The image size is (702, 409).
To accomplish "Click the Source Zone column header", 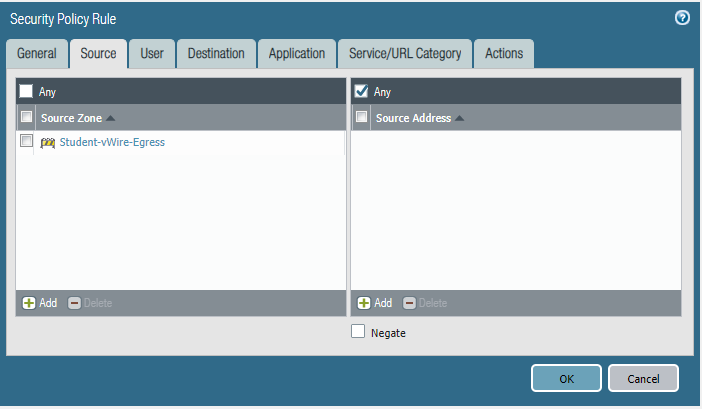I will (x=190, y=118).
